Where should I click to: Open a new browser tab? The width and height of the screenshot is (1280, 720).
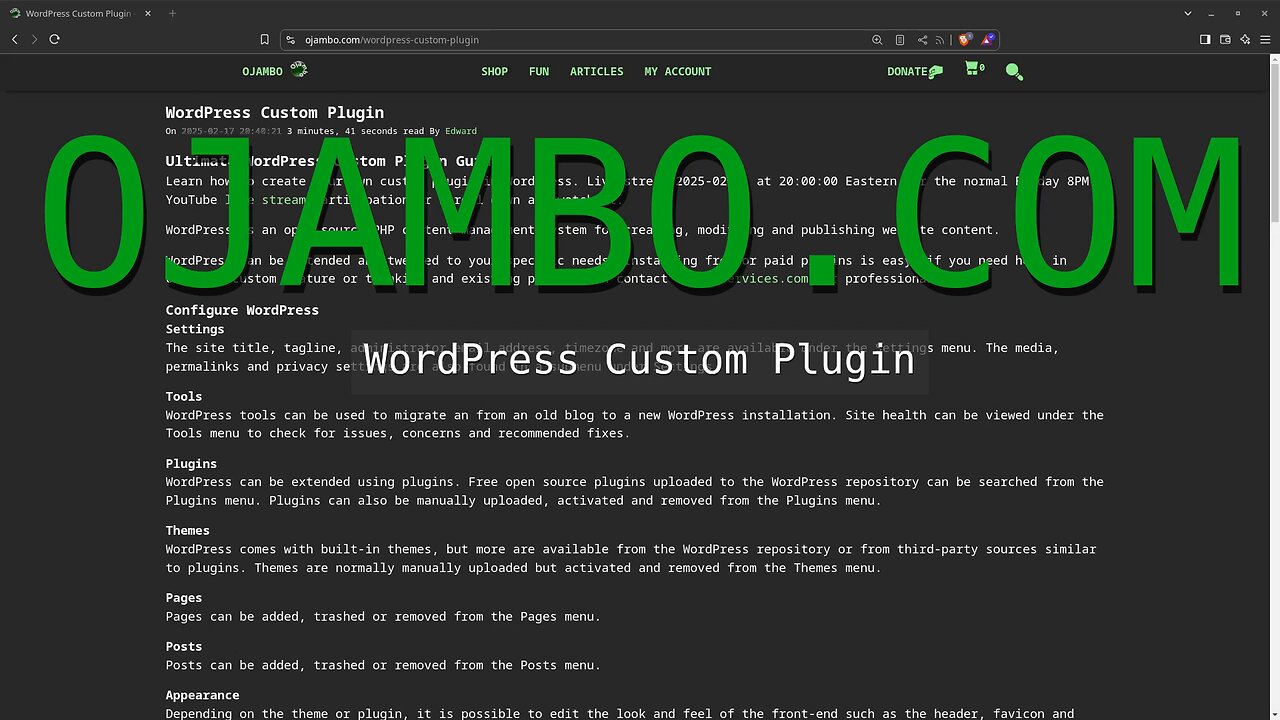pos(172,14)
